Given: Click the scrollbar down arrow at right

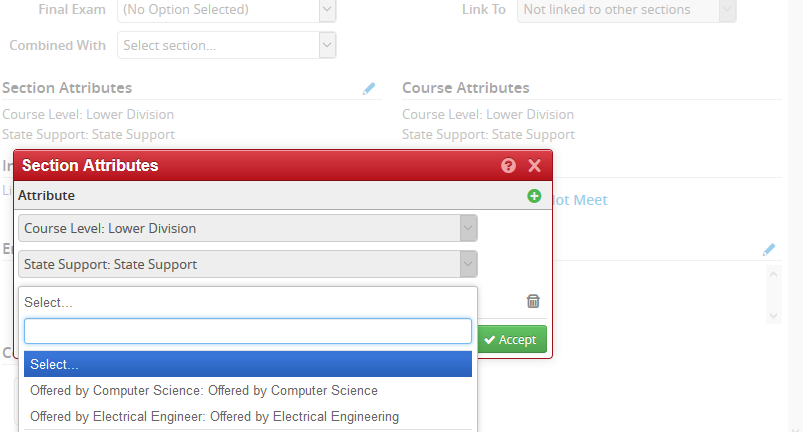Looking at the screenshot, I should (x=773, y=316).
